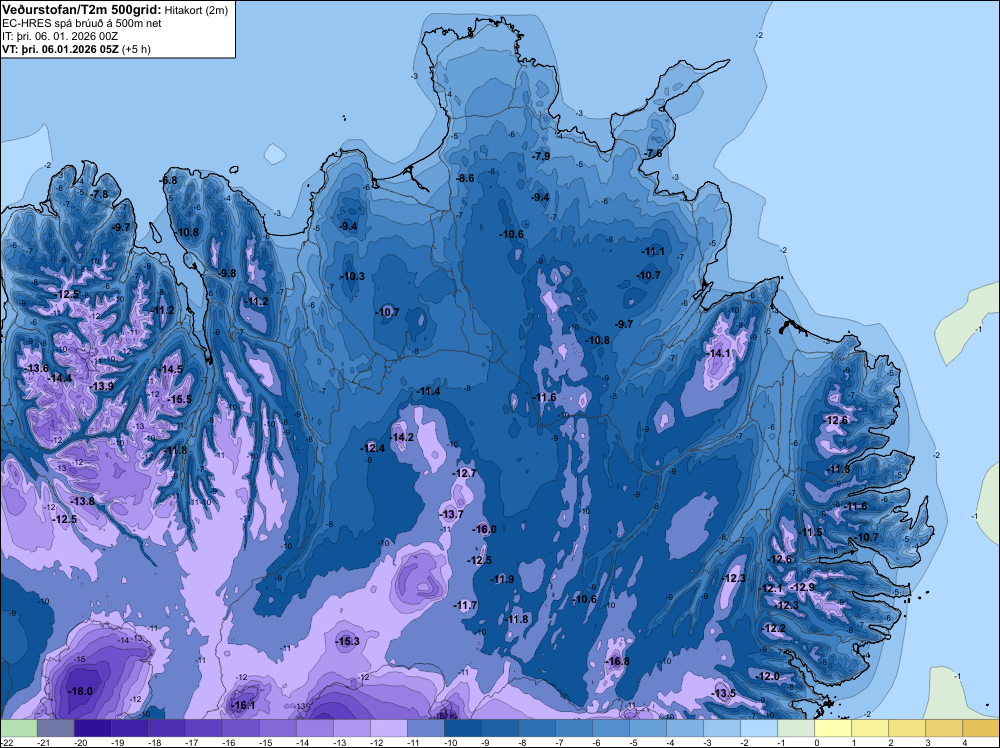This screenshot has height=748, width=1000.
Task: Click the -6.8 temperature value
Action: [168, 180]
